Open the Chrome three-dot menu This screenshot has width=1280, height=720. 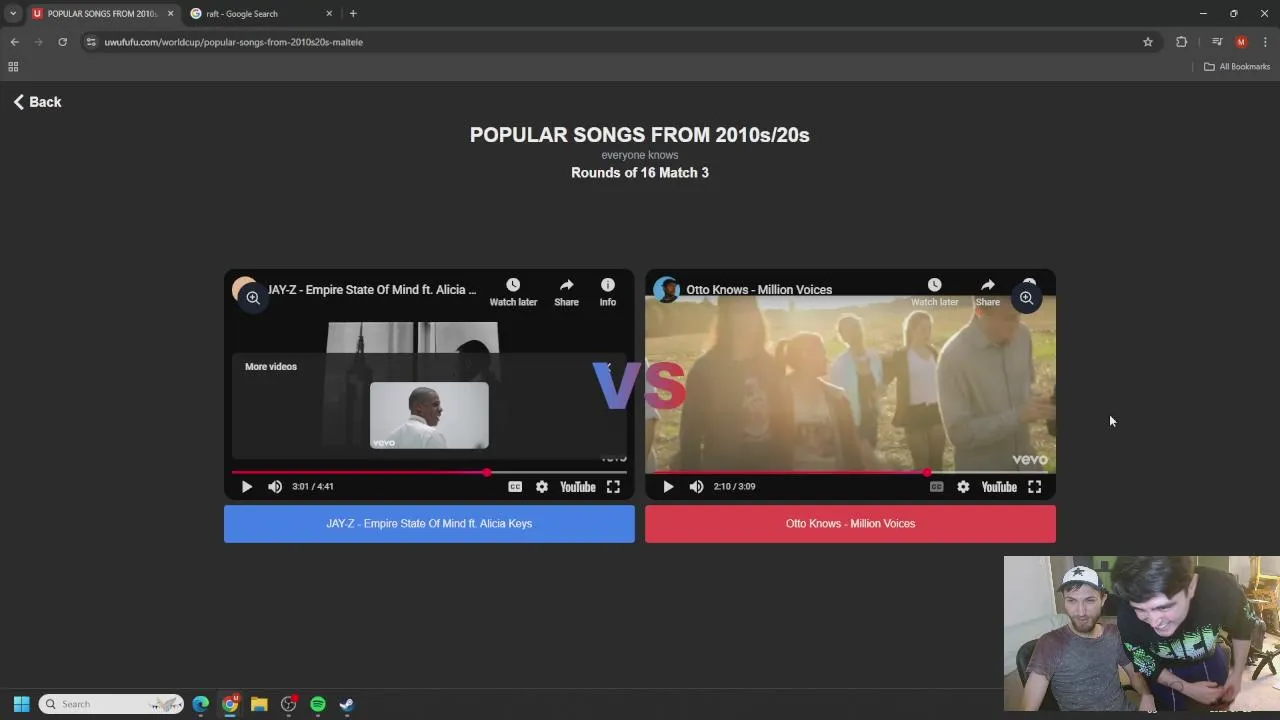(1265, 42)
